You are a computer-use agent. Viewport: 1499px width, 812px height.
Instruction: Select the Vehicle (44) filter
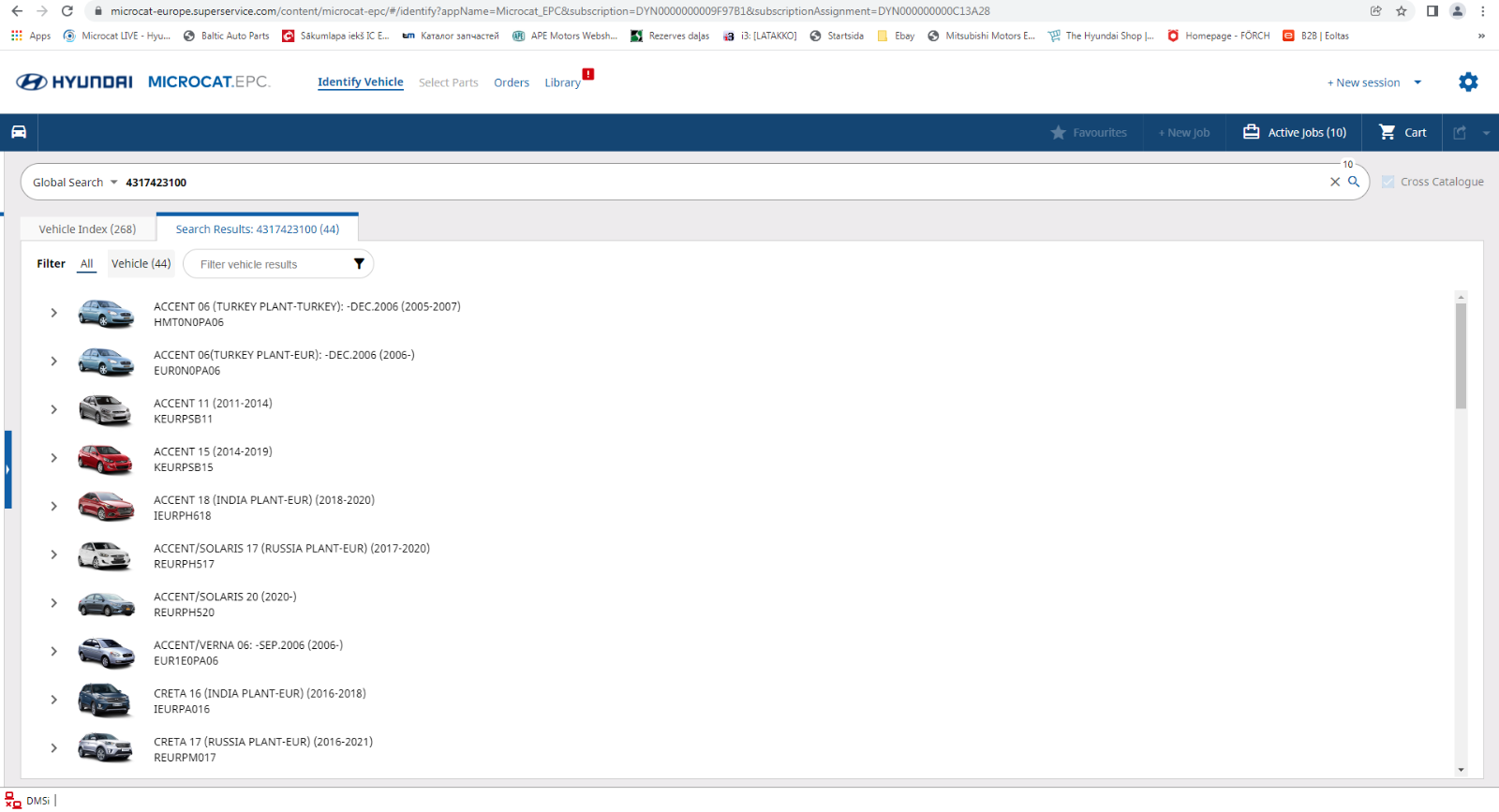[x=141, y=264]
